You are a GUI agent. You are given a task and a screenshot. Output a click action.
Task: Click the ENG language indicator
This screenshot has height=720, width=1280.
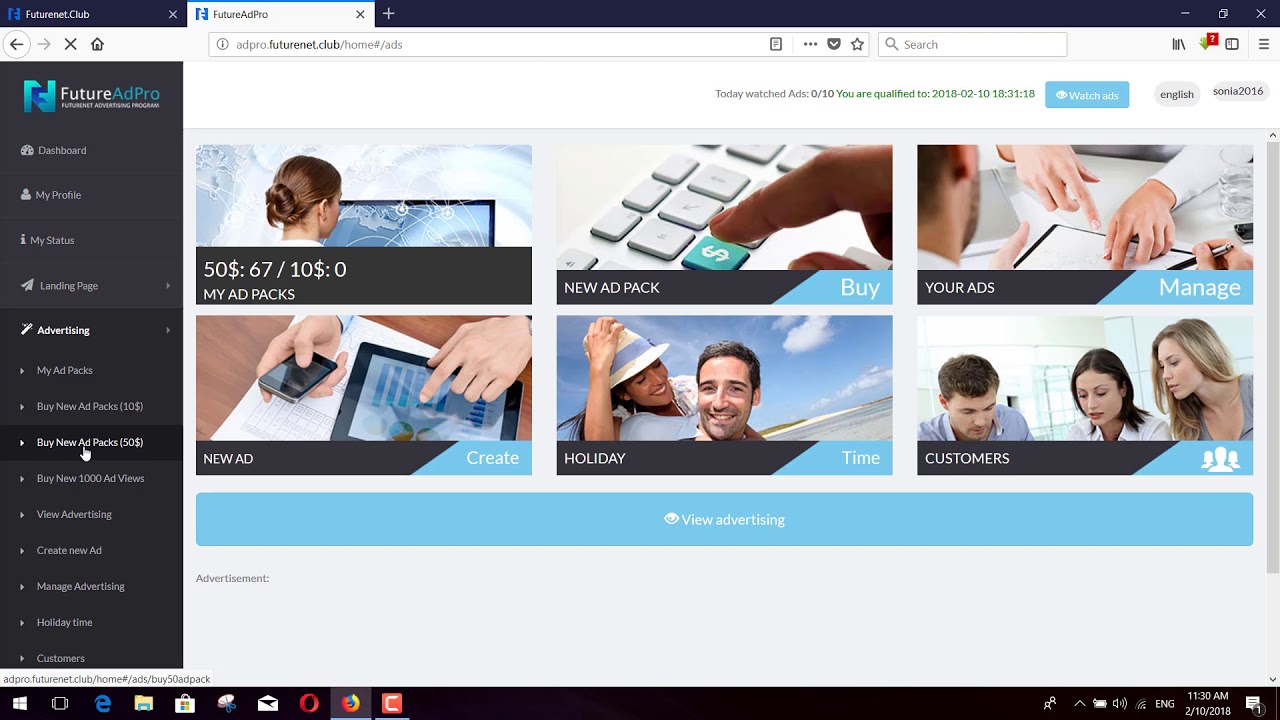(1164, 704)
